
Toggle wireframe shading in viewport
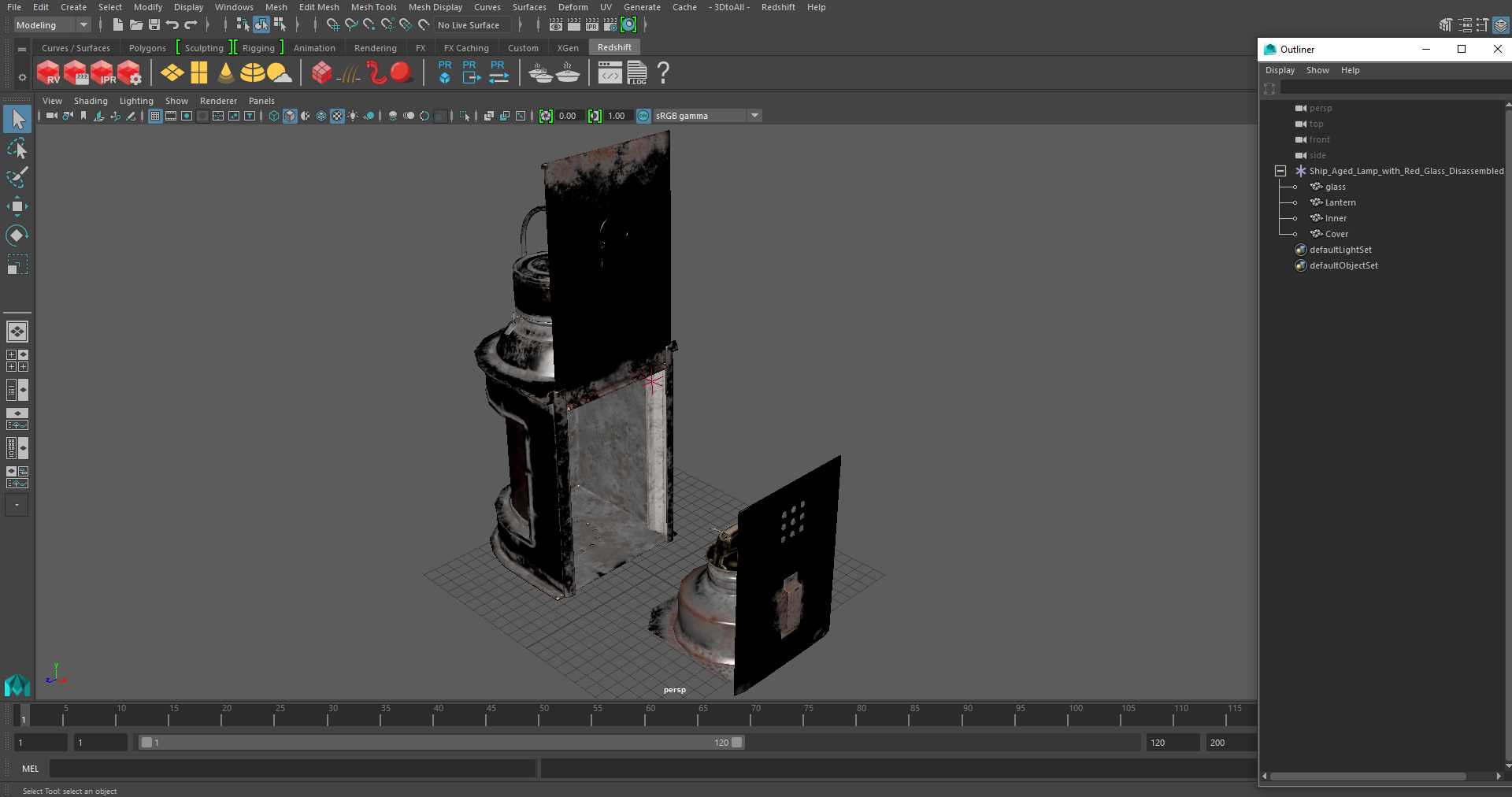(273, 116)
